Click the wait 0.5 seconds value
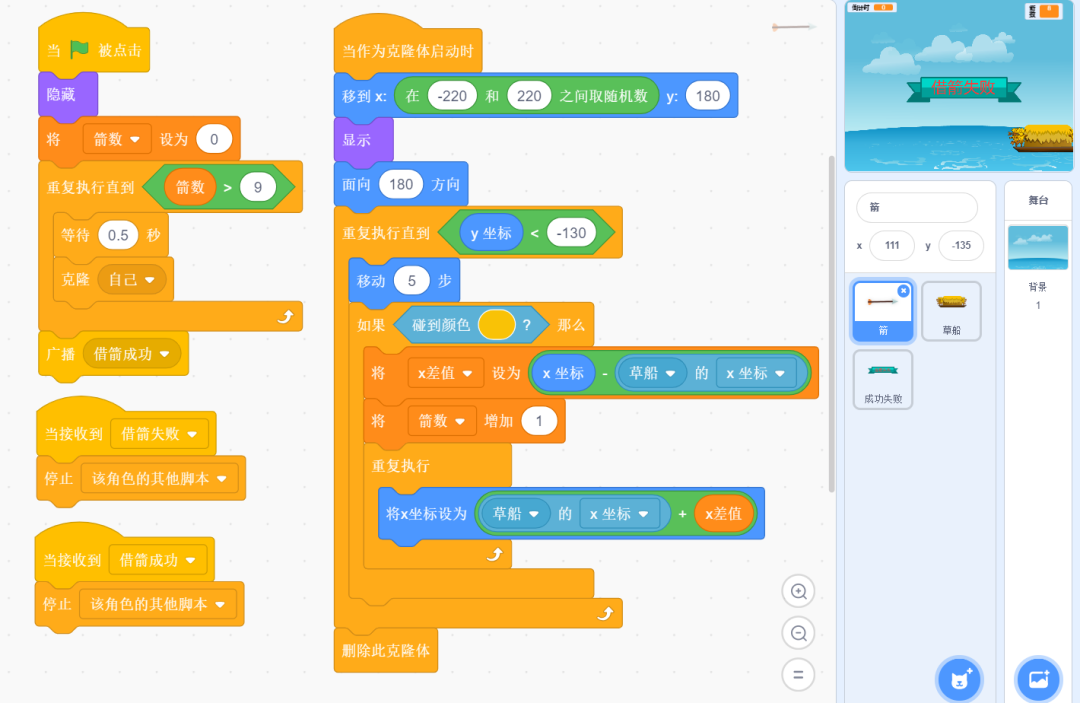1080x703 pixels. (x=118, y=236)
